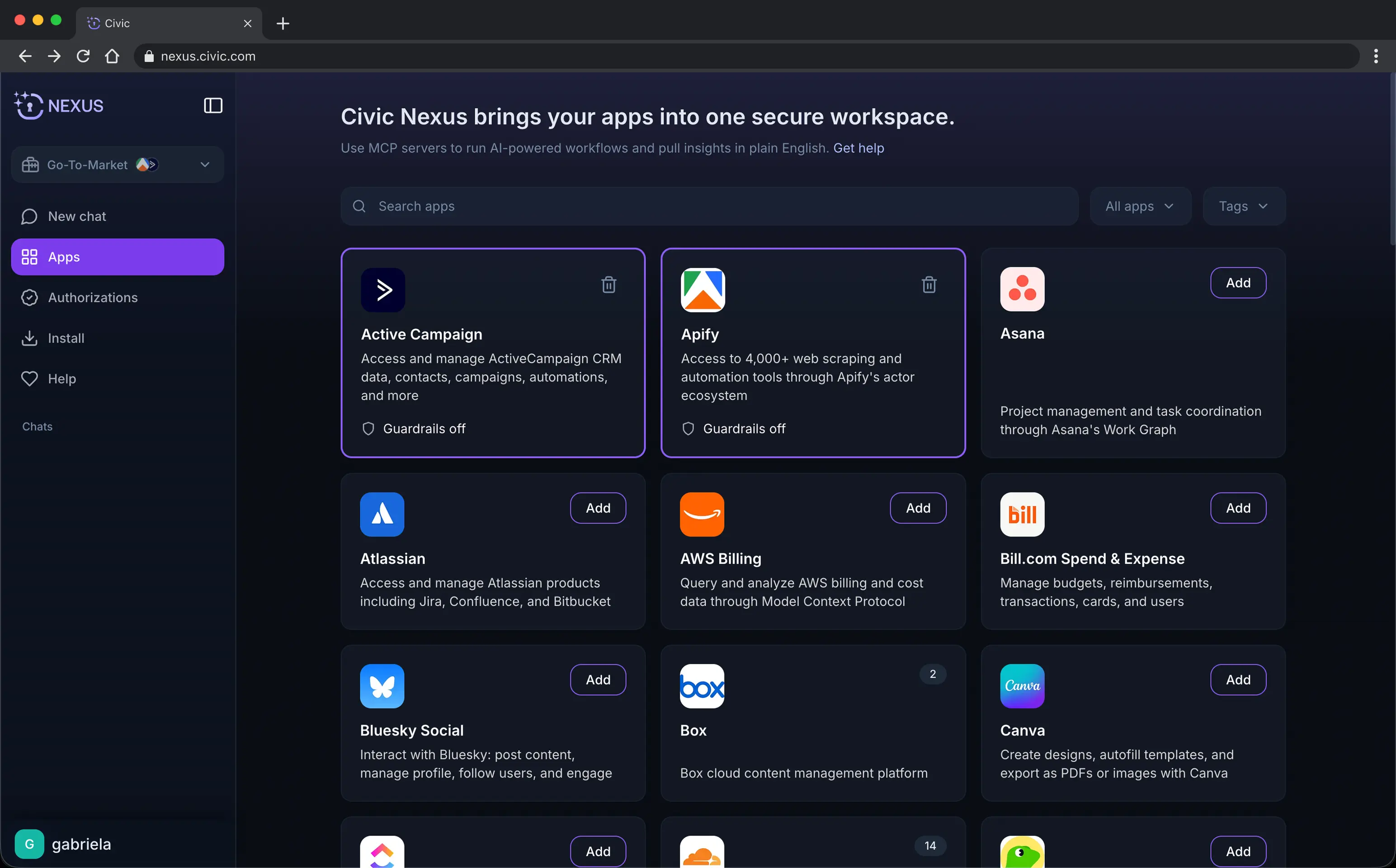Click the Chats section label
Image resolution: width=1396 pixels, height=868 pixels.
pyautogui.click(x=38, y=426)
